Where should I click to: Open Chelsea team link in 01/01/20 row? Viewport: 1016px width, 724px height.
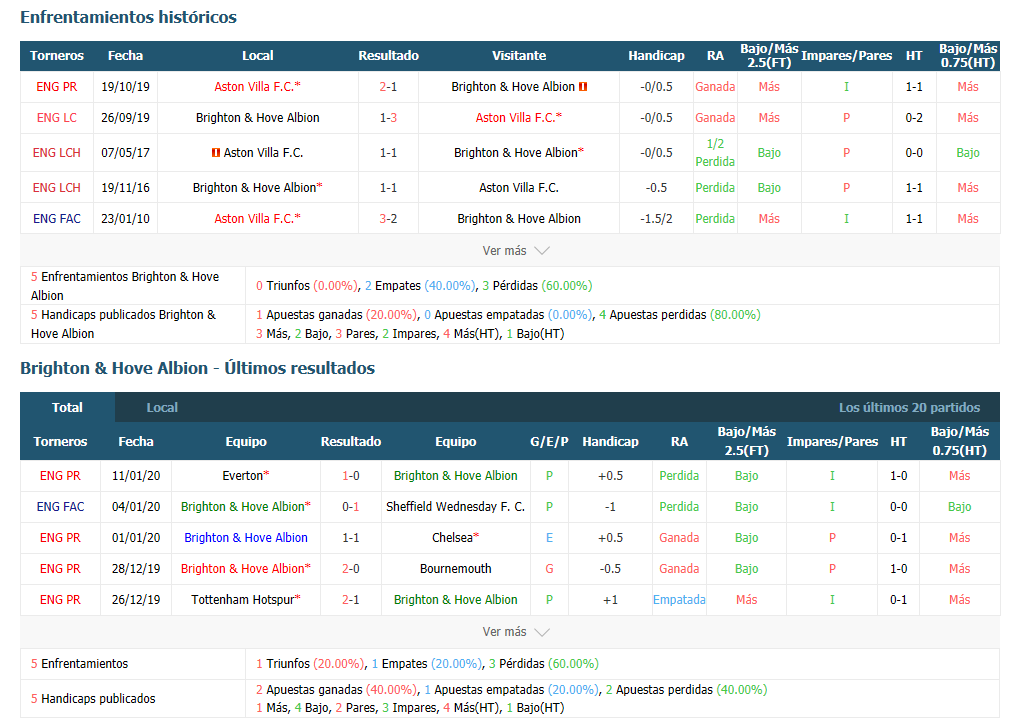click(x=456, y=538)
